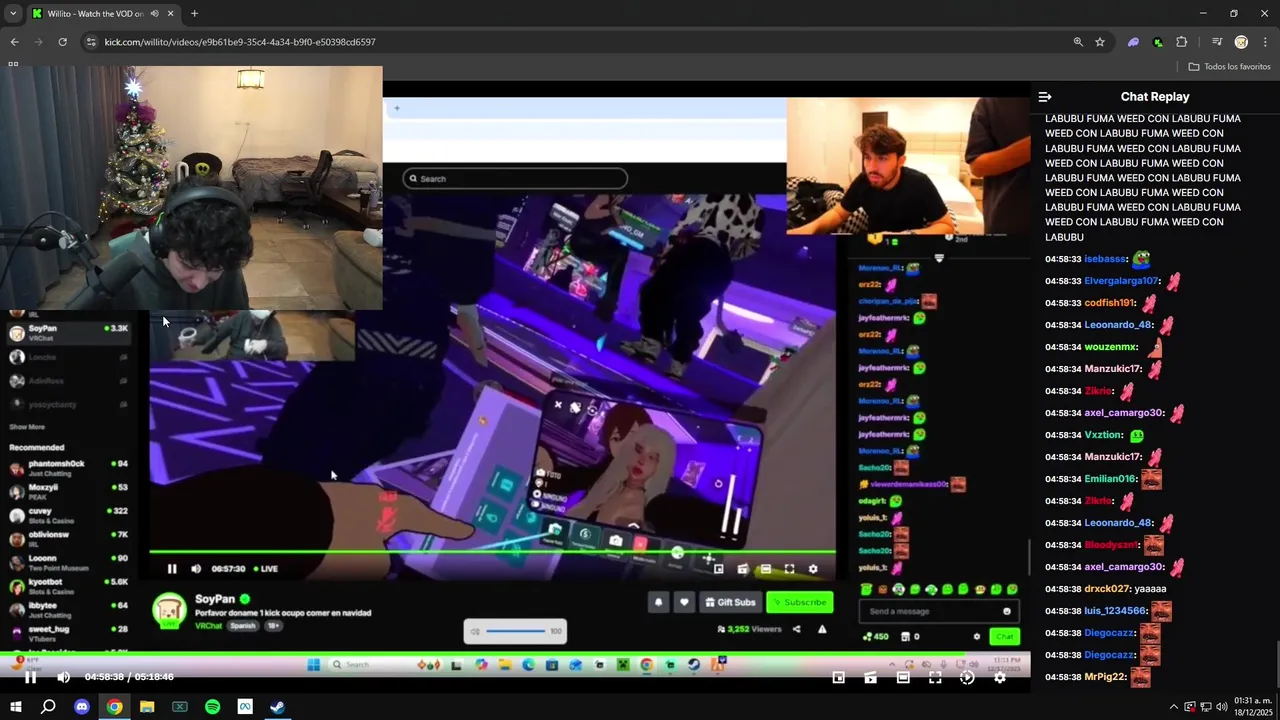
Task: Open codfish191 user in chat replay
Action: tap(1110, 303)
